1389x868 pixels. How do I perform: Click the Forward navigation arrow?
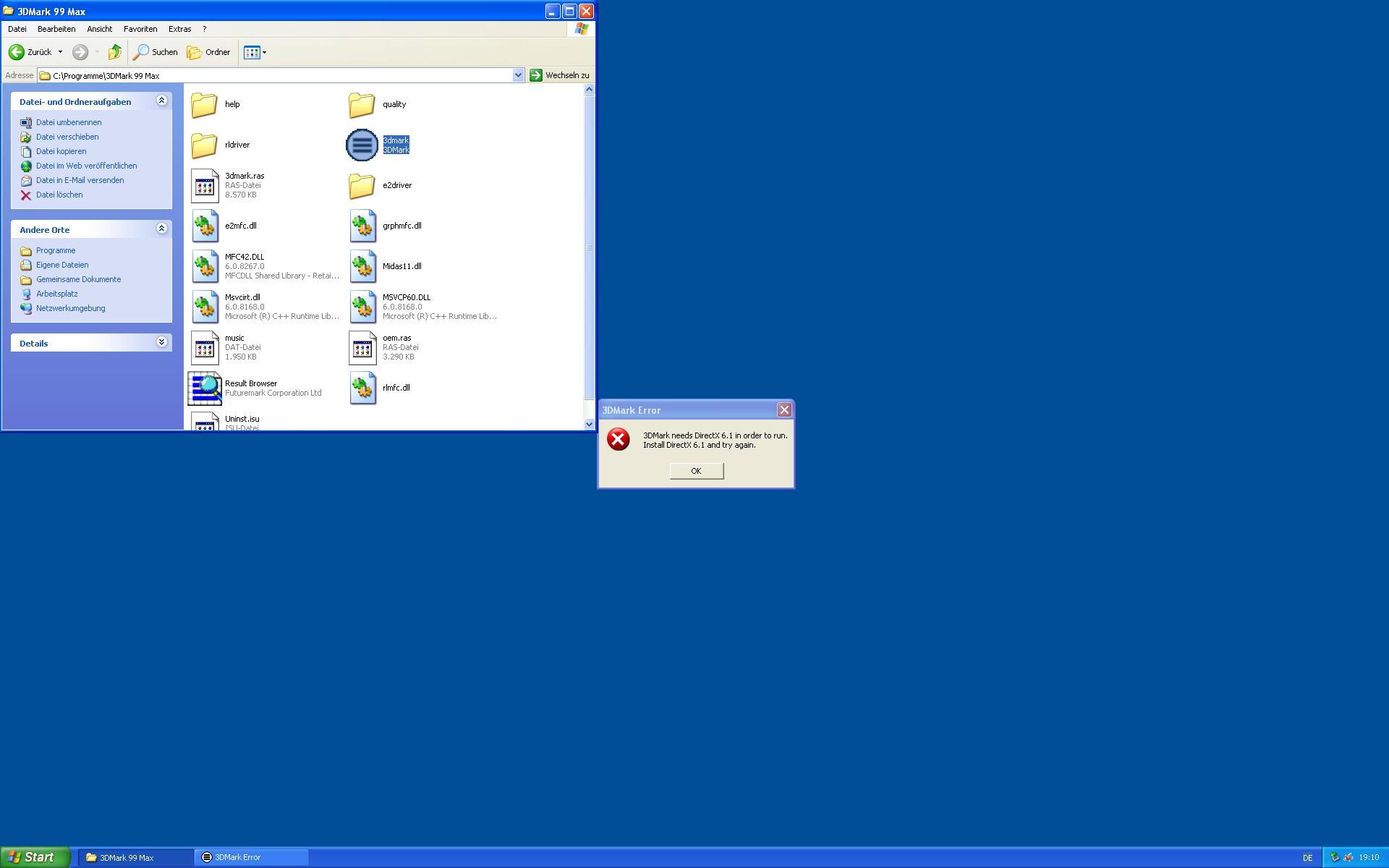tap(80, 52)
